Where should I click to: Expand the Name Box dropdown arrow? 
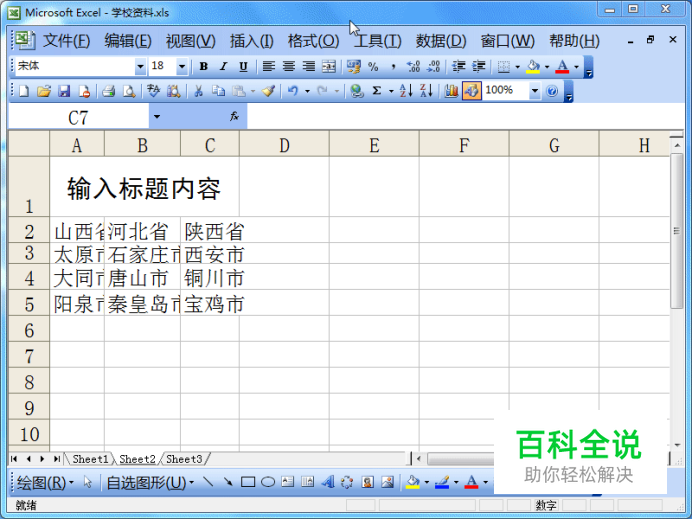(x=157, y=117)
